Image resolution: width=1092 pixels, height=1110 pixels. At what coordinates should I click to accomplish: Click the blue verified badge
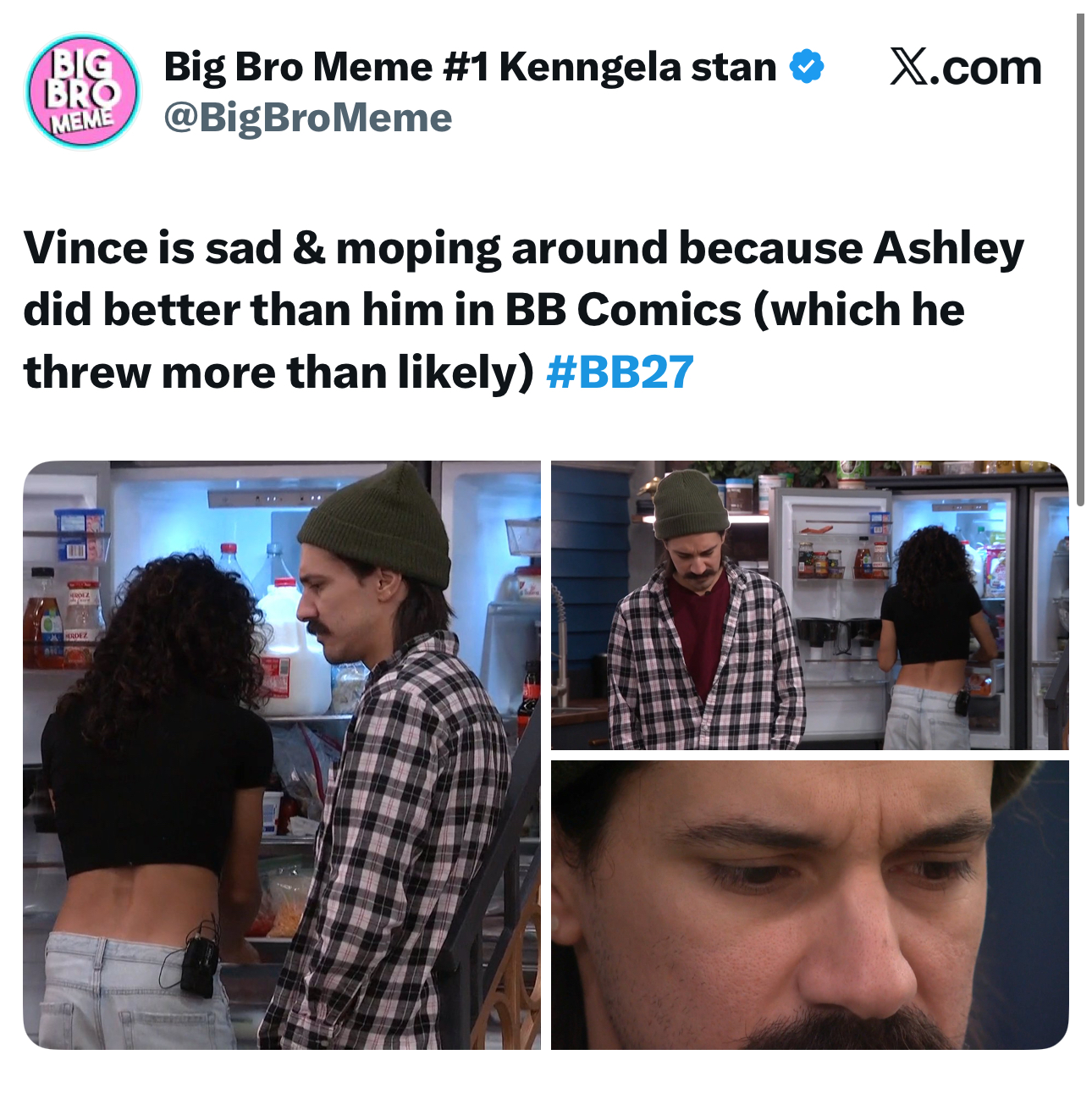807,67
